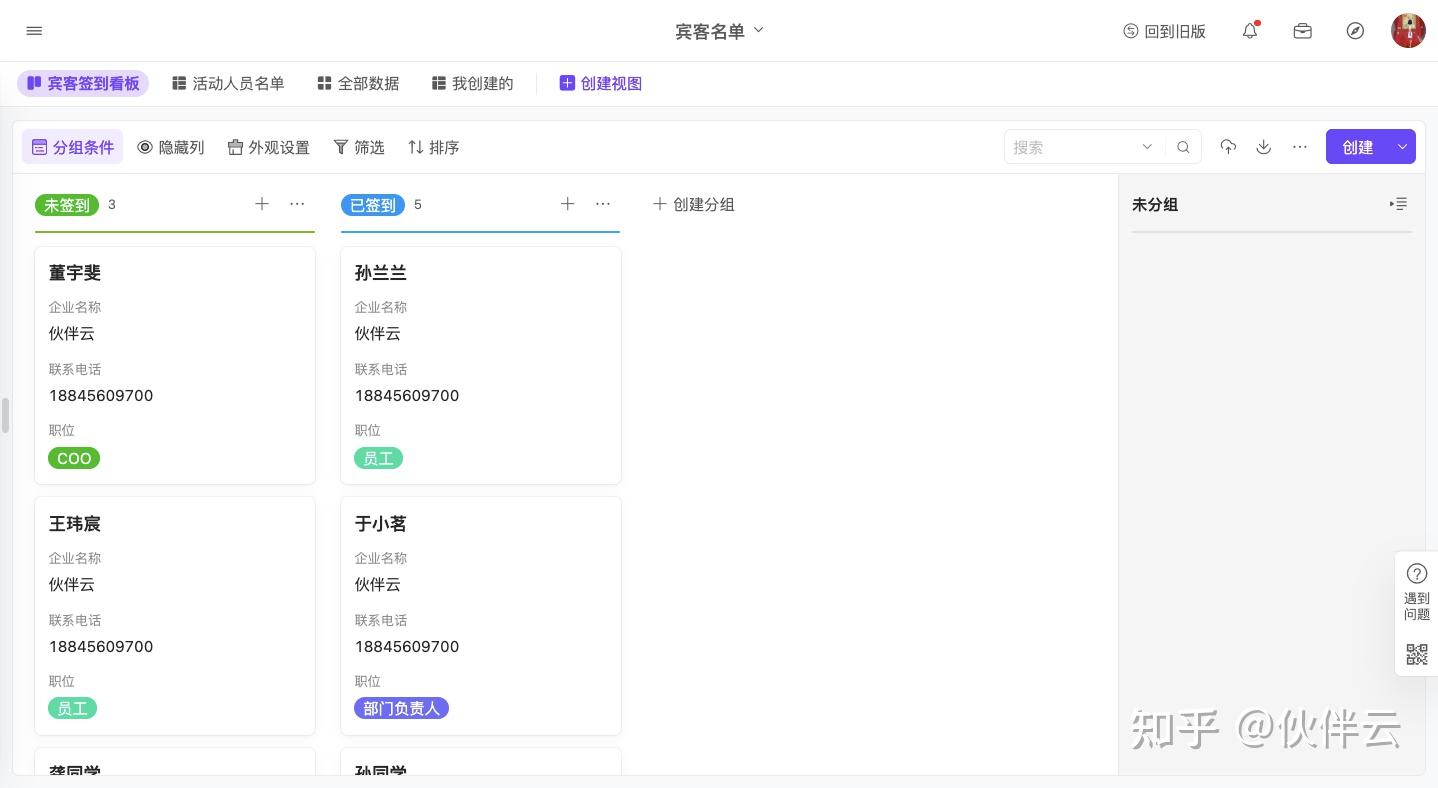1438x788 pixels.
Task: Click the download export icon
Action: (1264, 147)
